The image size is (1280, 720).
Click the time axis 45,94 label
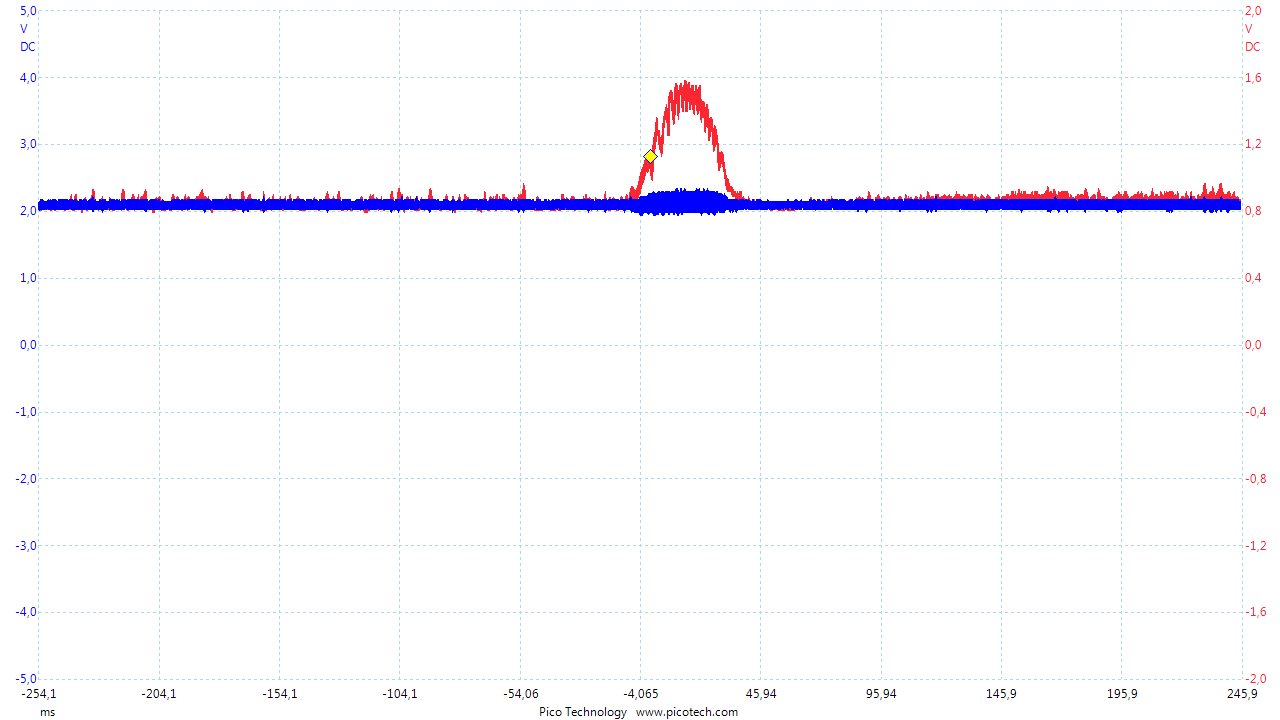click(x=760, y=693)
